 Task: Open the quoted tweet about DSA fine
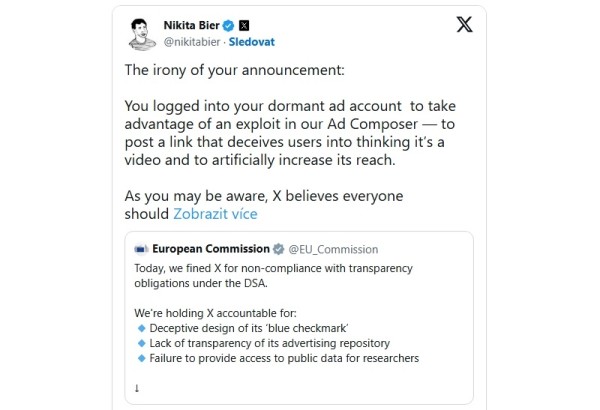(299, 318)
